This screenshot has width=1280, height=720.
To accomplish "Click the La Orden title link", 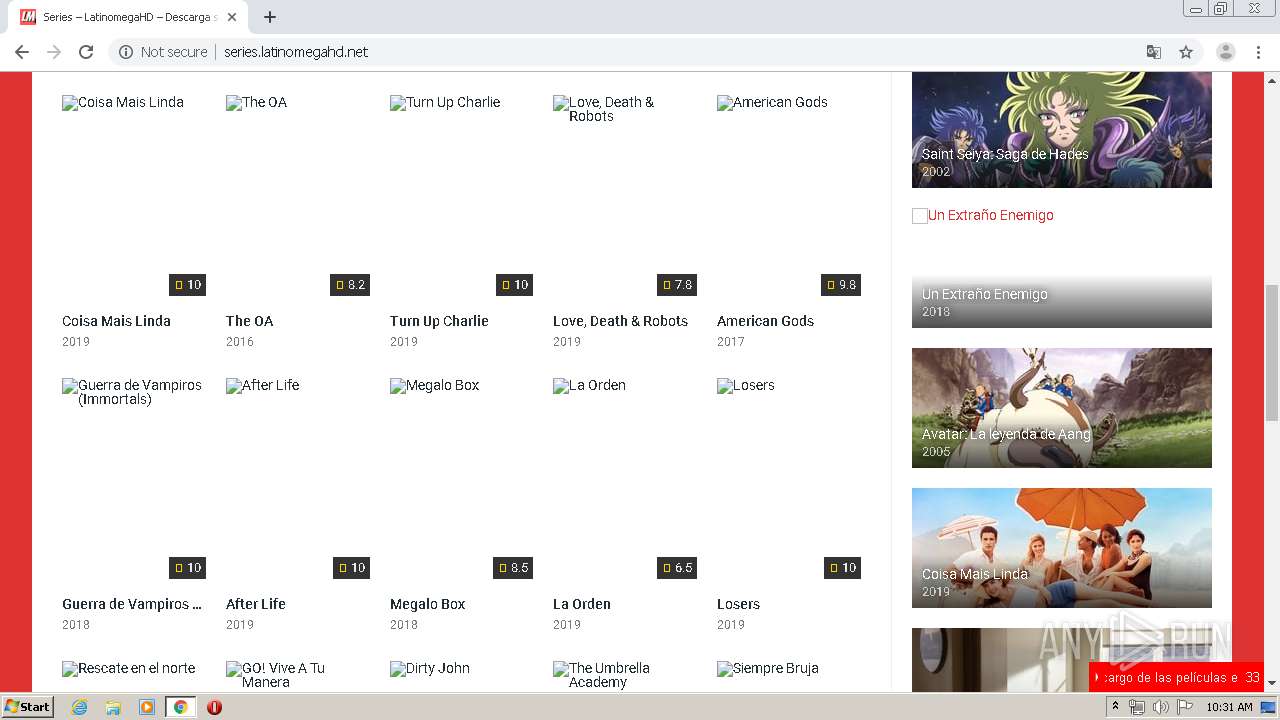I will pos(582,604).
